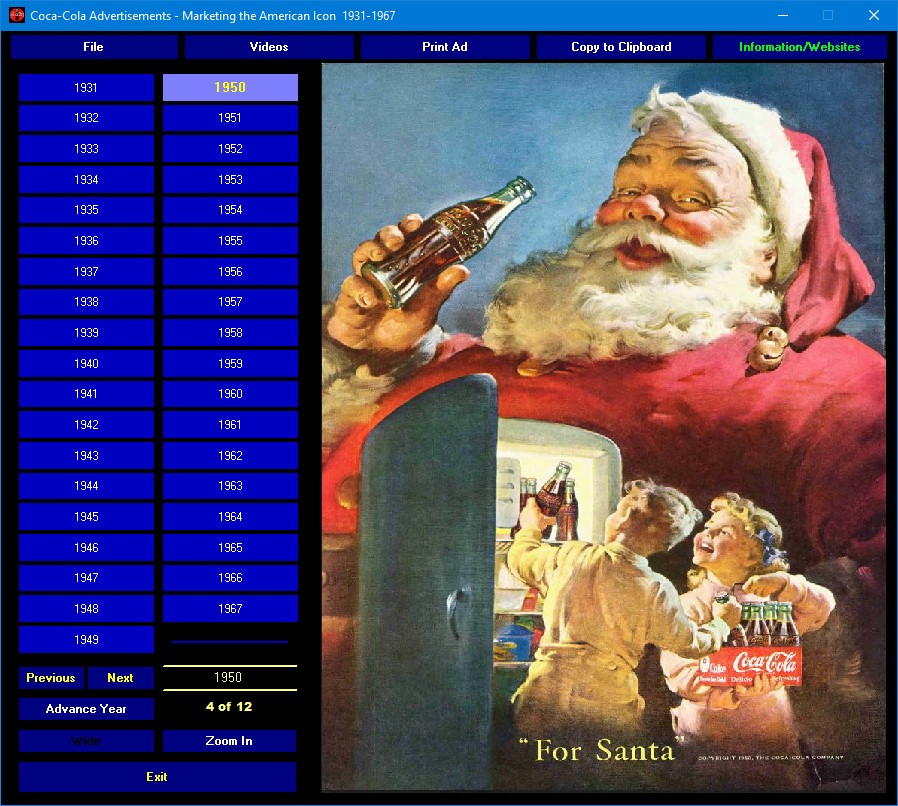Select the 1961 year button
898x806 pixels.
(230, 425)
